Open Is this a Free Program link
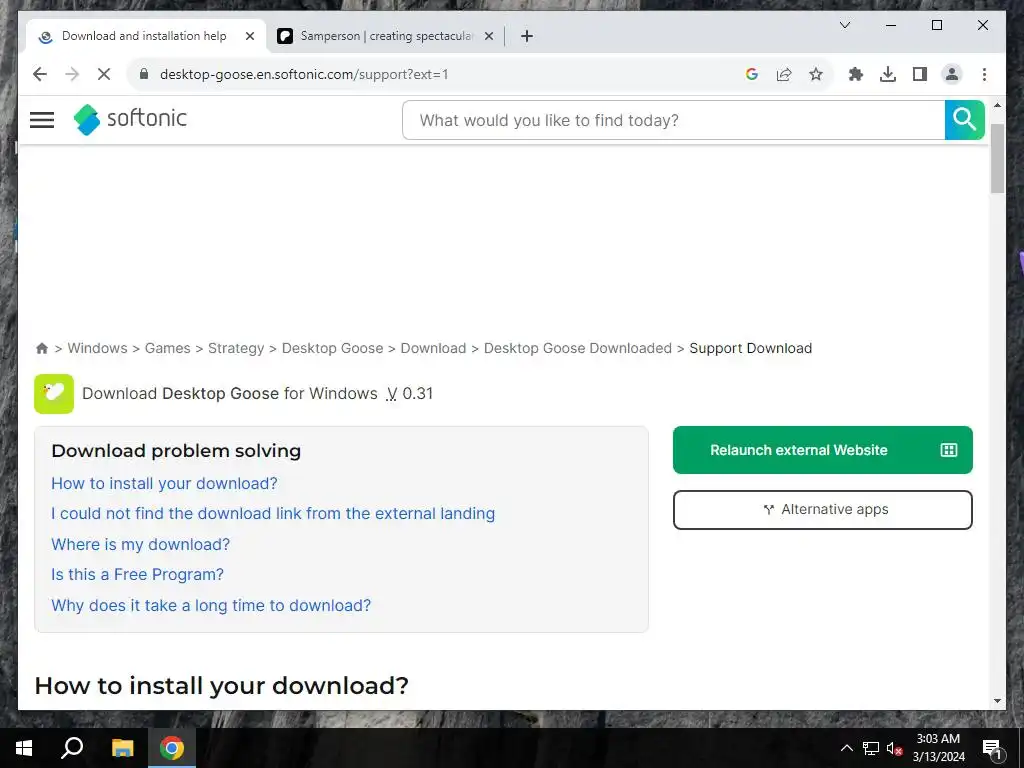 coord(137,574)
